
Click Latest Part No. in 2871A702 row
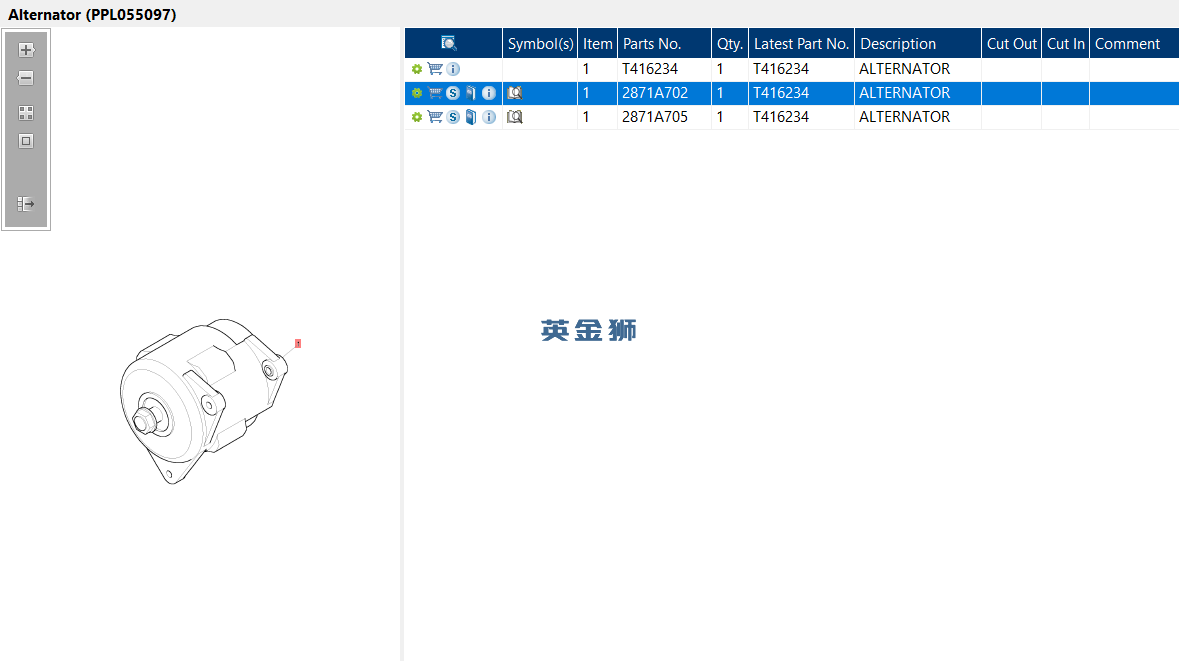781,93
